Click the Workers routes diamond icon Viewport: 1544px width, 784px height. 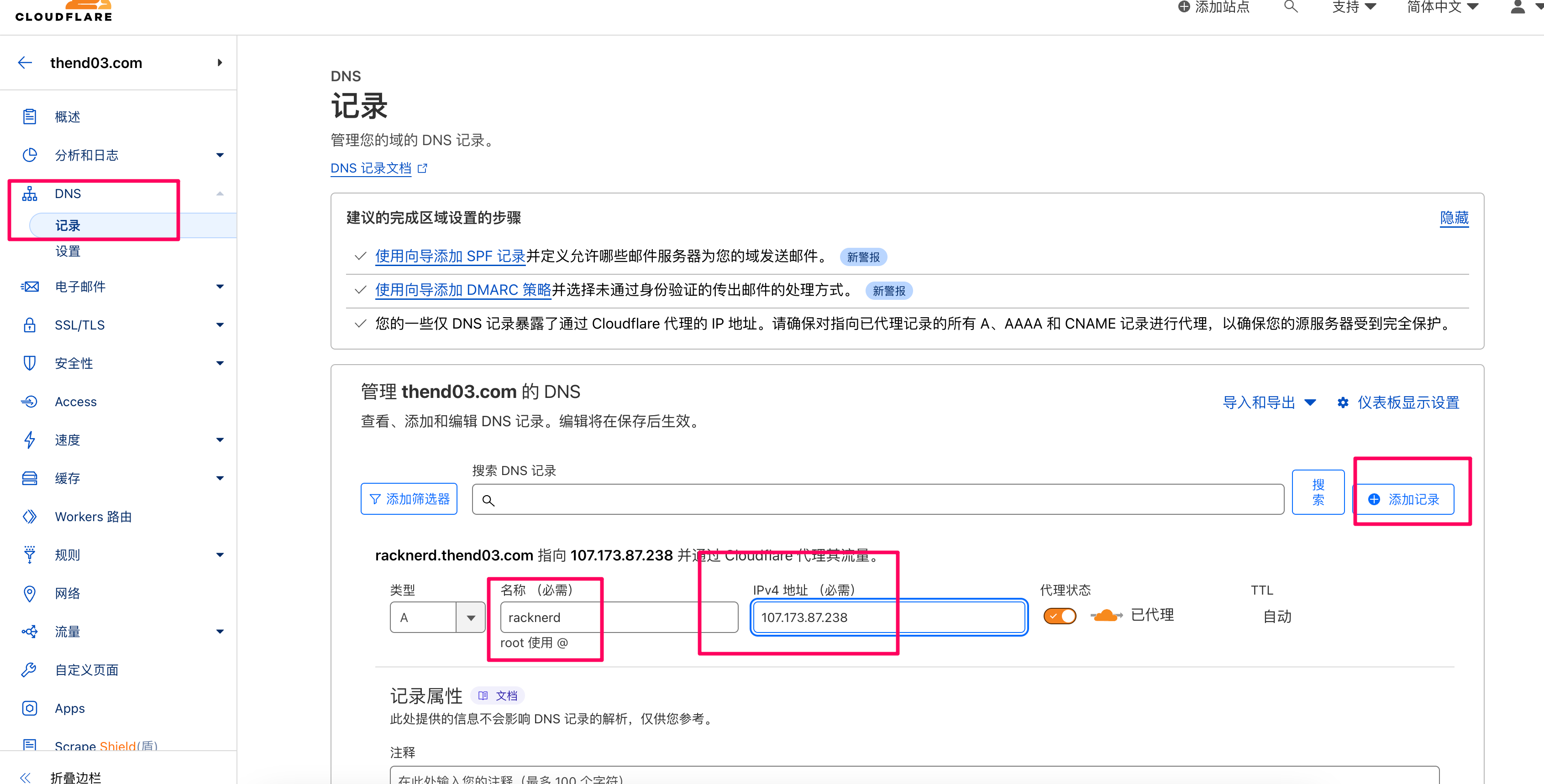coord(29,516)
